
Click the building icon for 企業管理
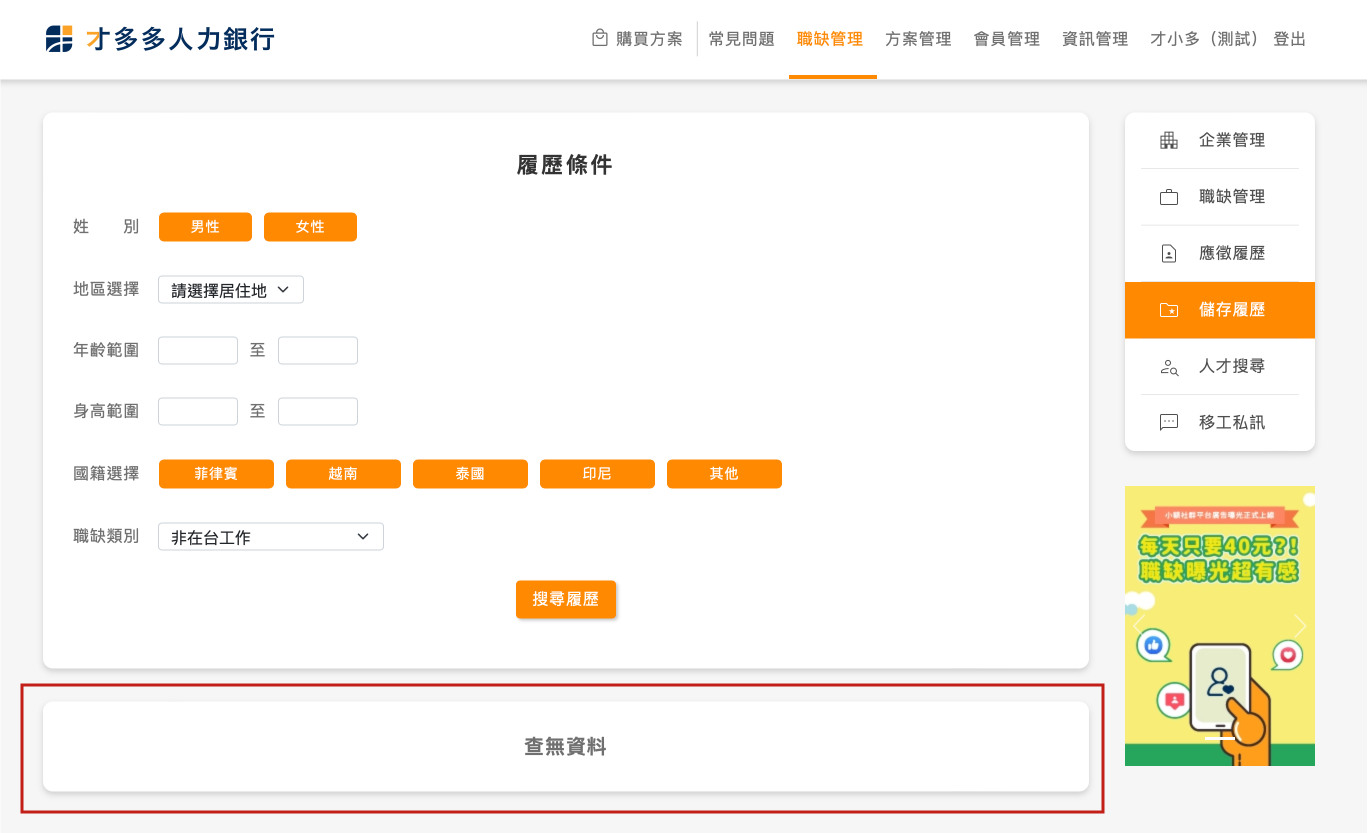click(x=1169, y=141)
